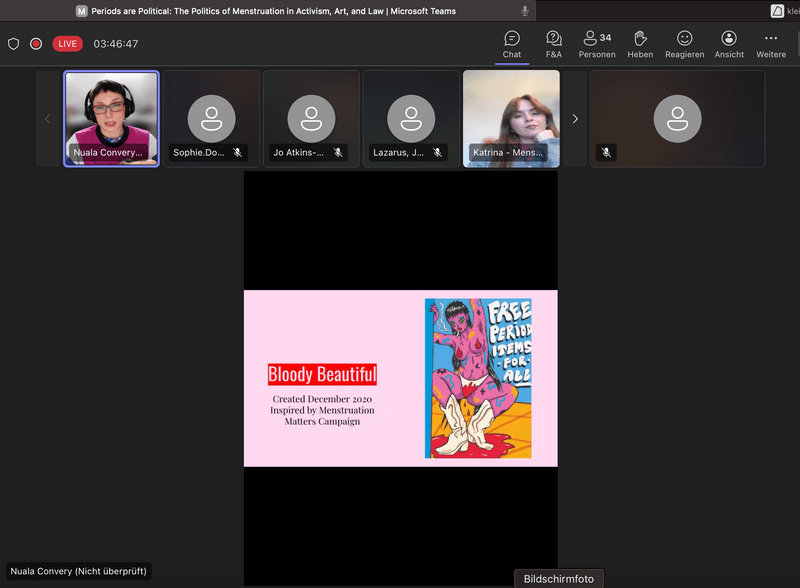This screenshot has width=800, height=588.
Task: Click the Free Period Items poster image
Action: (x=478, y=378)
